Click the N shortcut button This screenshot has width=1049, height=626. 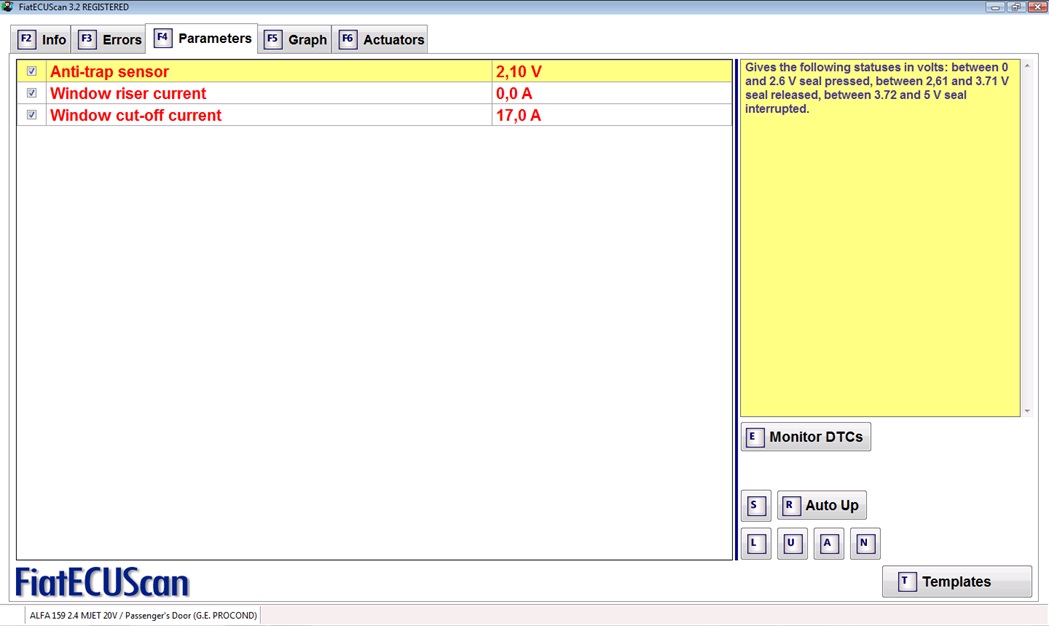click(864, 544)
